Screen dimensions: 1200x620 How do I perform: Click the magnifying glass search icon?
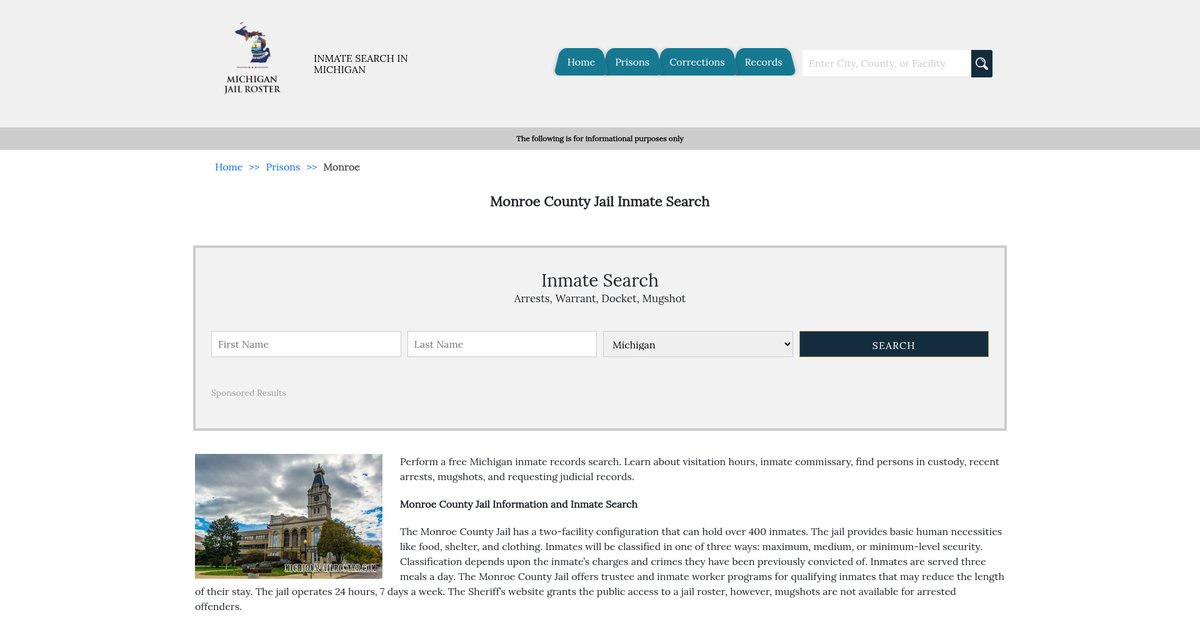(982, 63)
